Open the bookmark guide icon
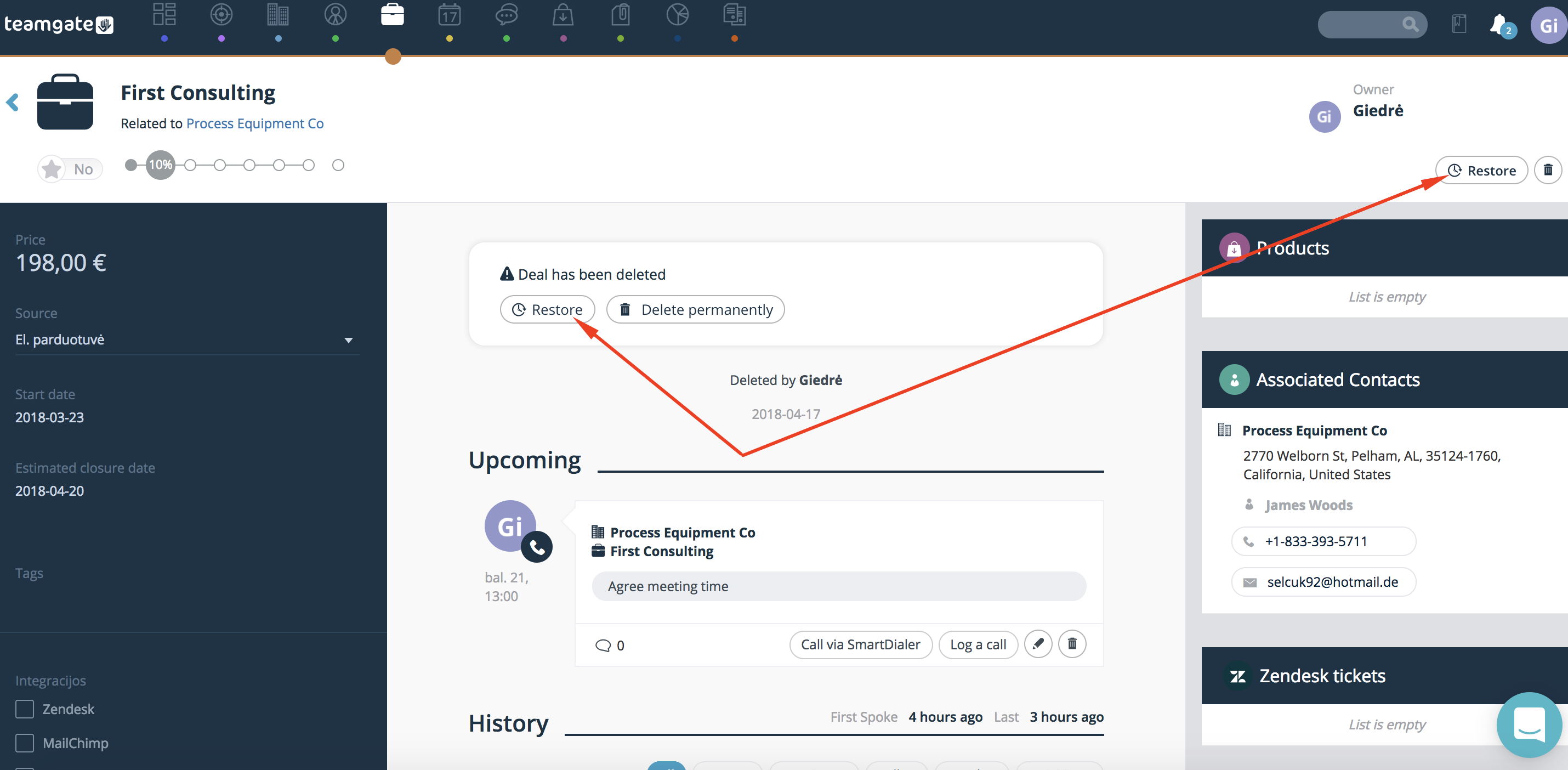 point(1459,24)
